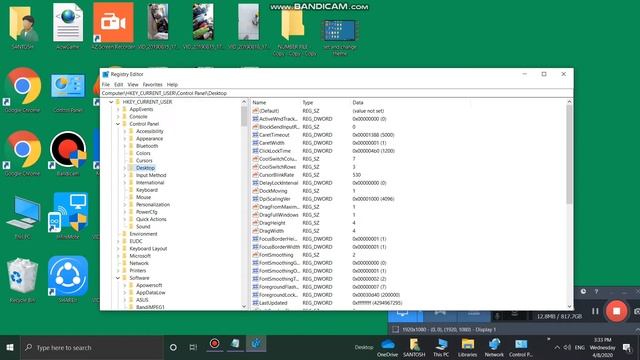Open the View menu in Registry Editor
The image size is (640, 360).
tap(133, 84)
